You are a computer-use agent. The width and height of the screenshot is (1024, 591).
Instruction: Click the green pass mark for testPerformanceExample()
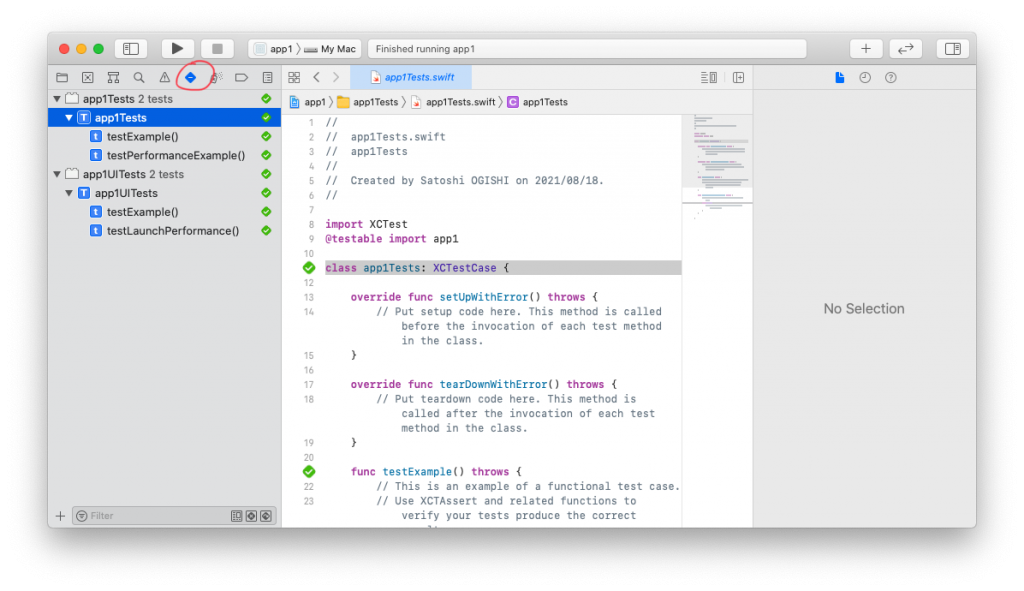point(266,155)
